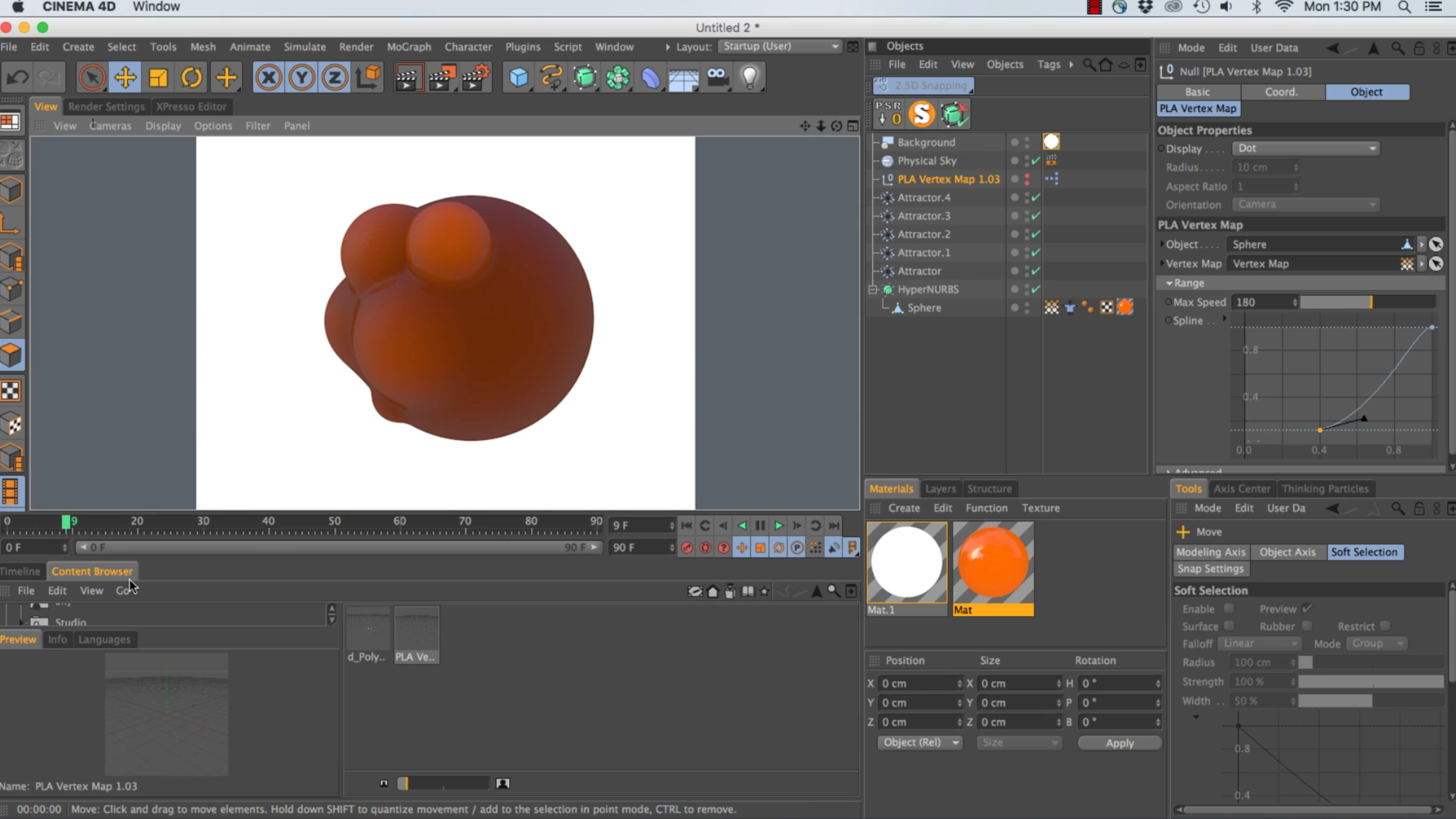Add a Cube primitive object
Viewport: 1456px width, 819px height.
(518, 77)
